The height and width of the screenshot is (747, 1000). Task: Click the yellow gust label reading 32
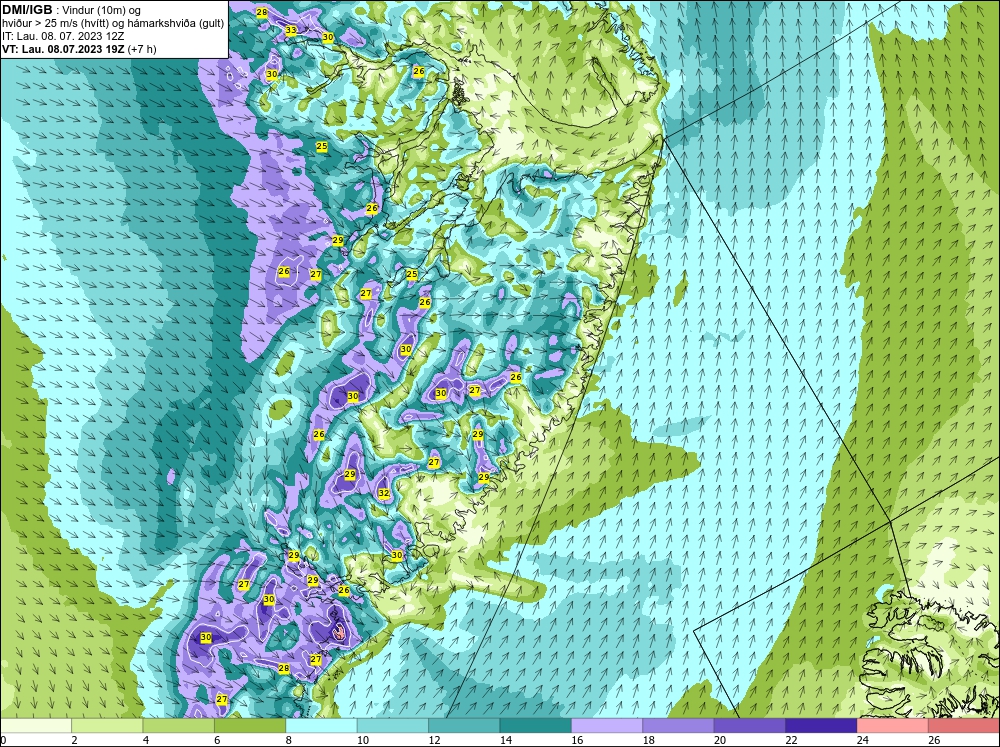click(383, 493)
